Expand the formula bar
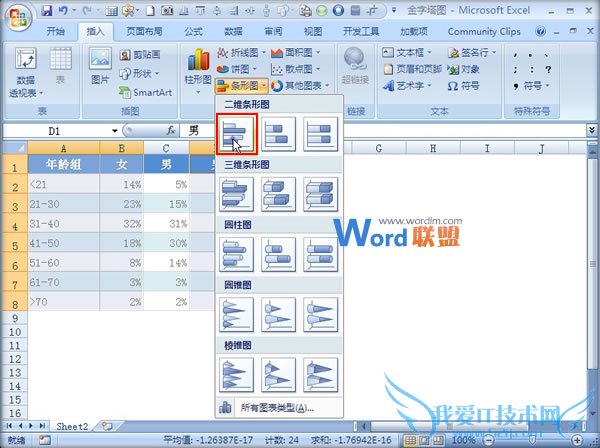Viewport: 600px width, 448px height. click(592, 130)
